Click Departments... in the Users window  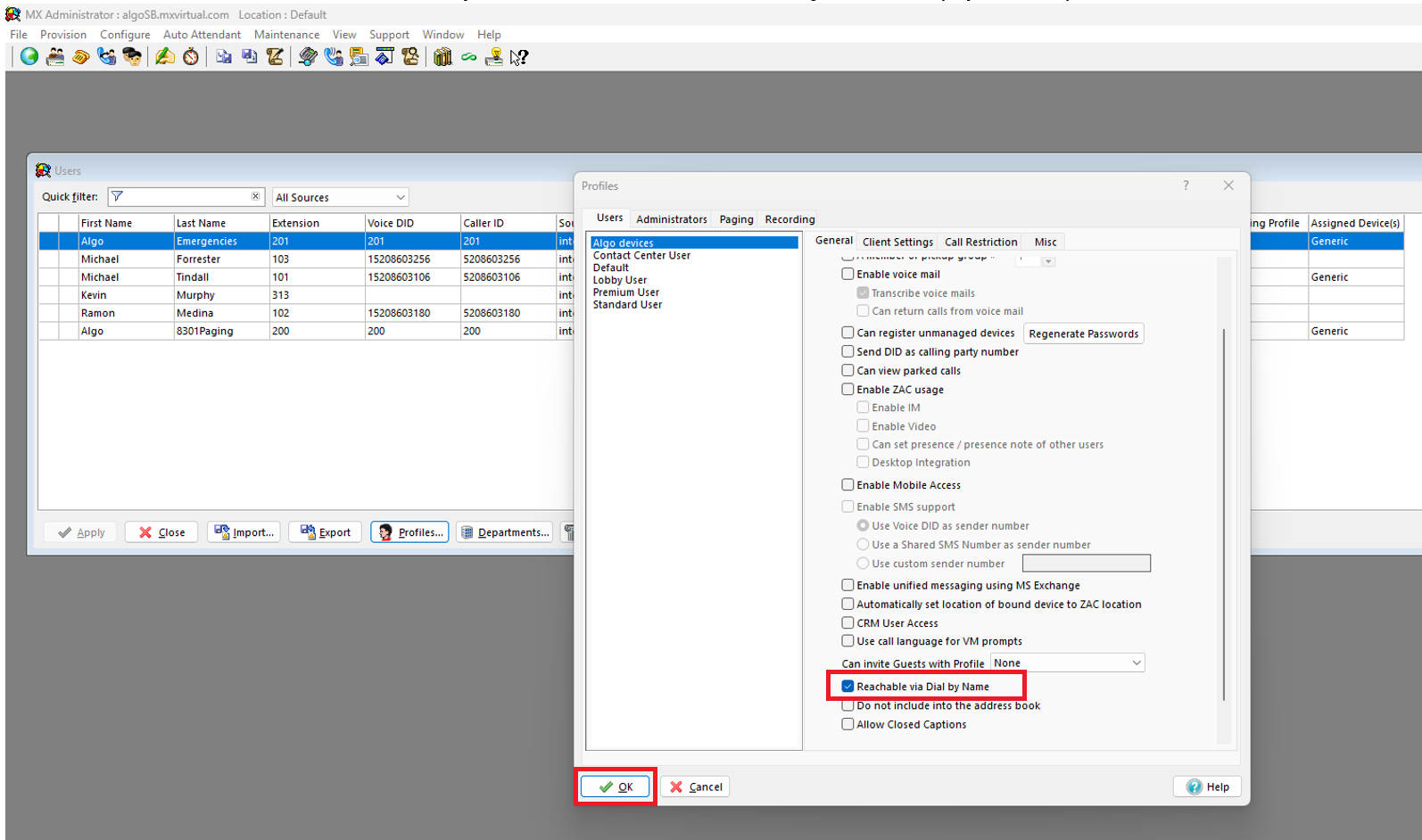tap(505, 532)
